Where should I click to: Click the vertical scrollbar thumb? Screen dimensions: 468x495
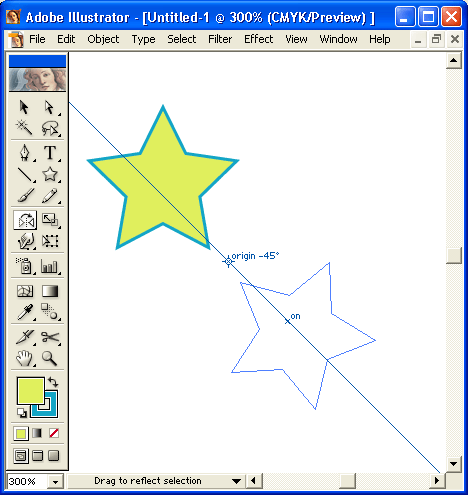click(454, 256)
